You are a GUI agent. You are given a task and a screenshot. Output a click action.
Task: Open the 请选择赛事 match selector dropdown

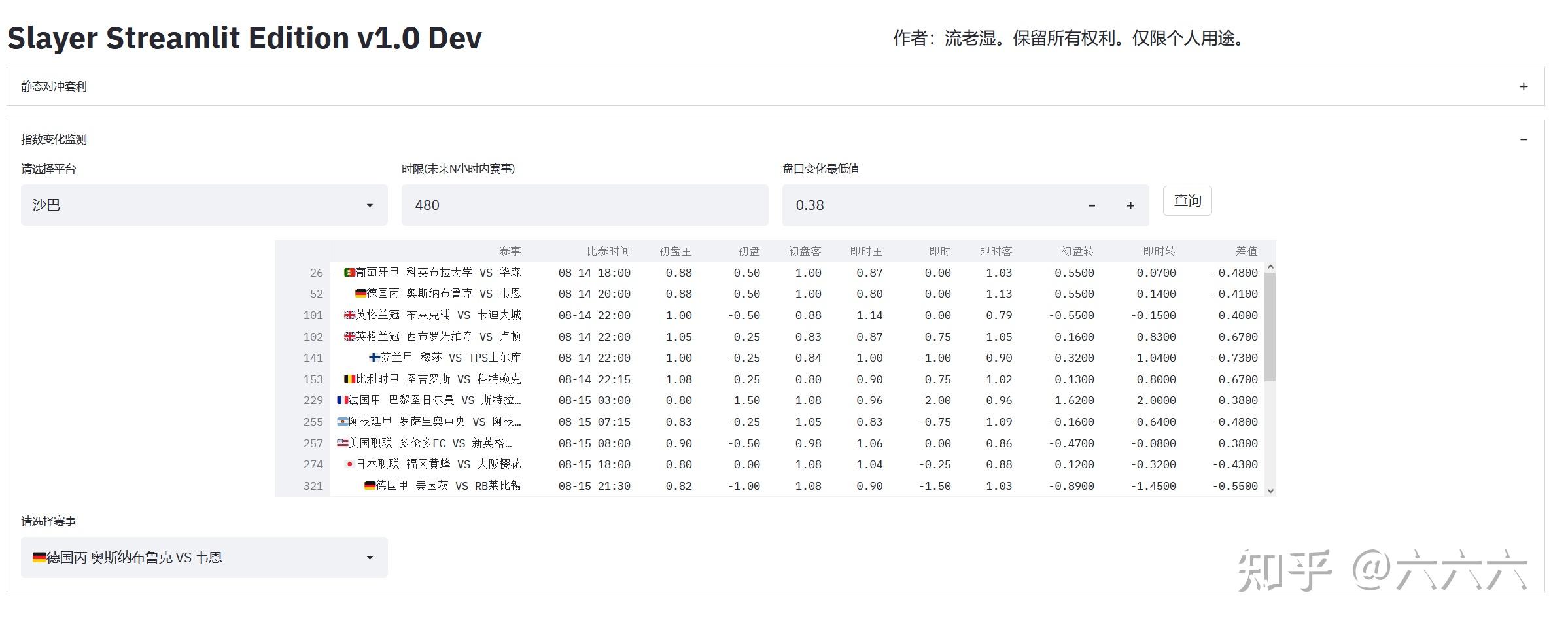click(x=203, y=557)
